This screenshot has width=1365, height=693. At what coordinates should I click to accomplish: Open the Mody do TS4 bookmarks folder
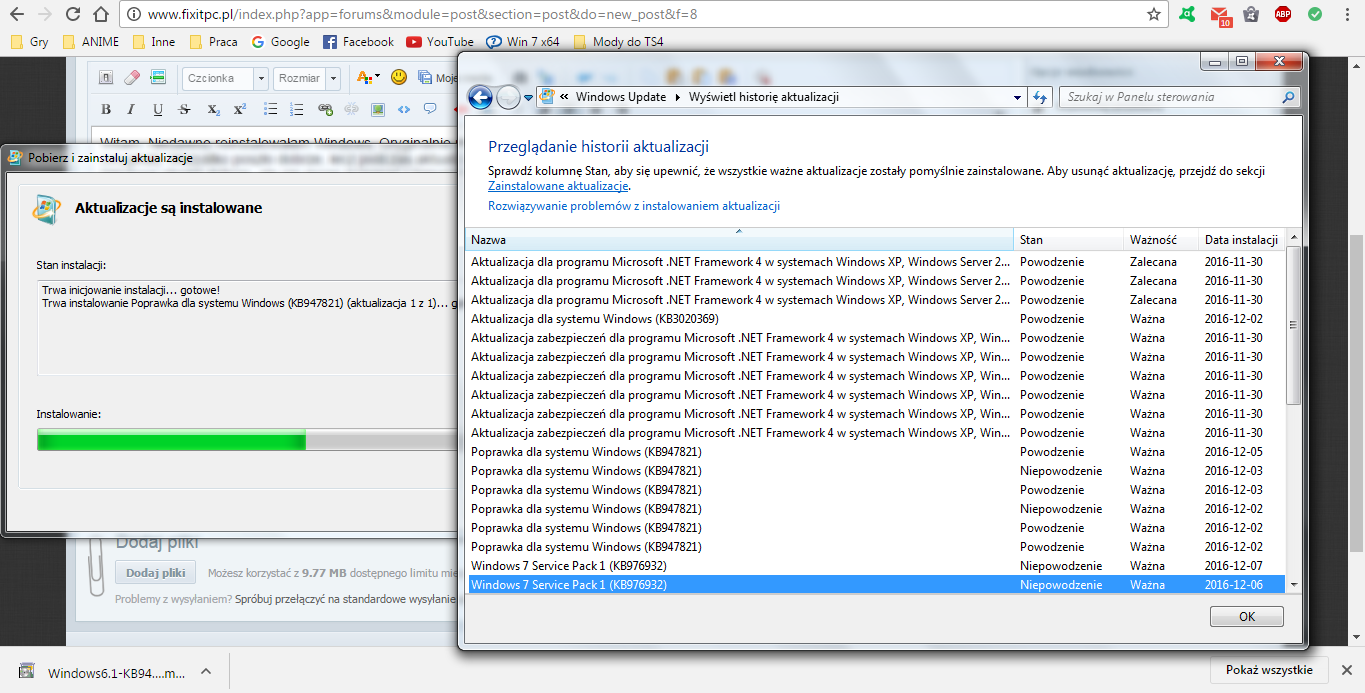pos(618,42)
